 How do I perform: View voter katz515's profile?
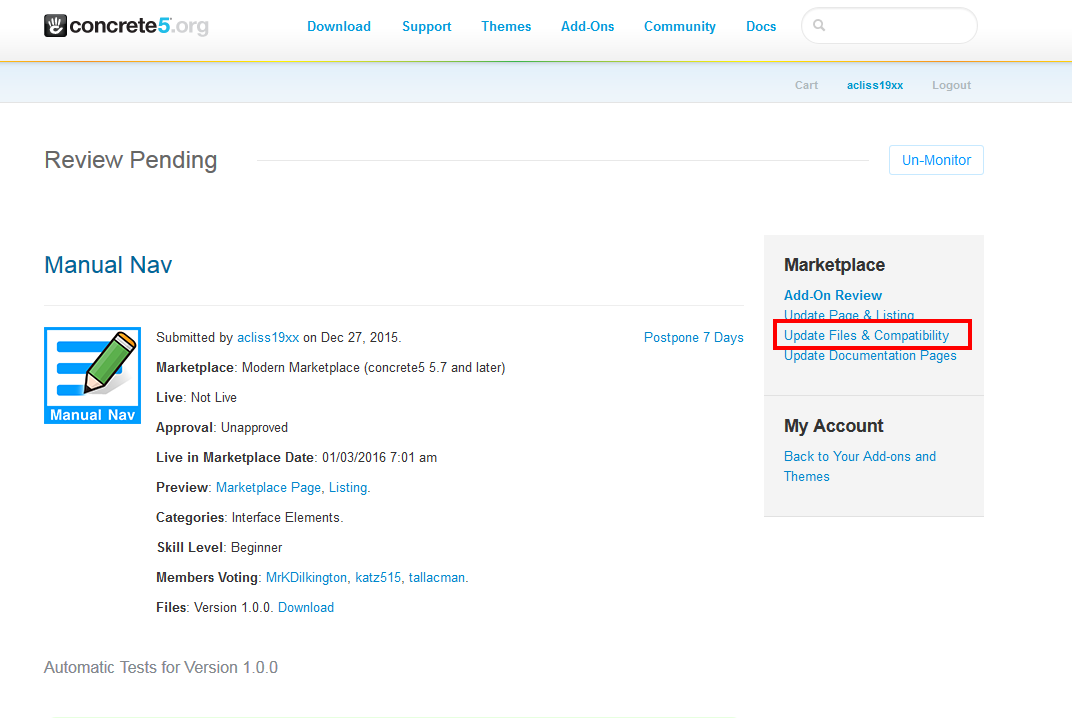click(378, 578)
